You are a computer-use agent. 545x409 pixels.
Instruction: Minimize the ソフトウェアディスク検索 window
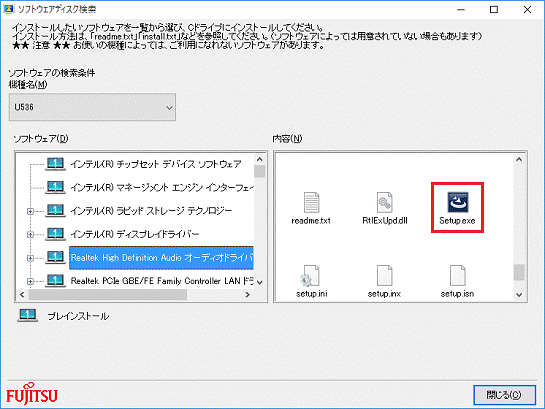point(461,9)
